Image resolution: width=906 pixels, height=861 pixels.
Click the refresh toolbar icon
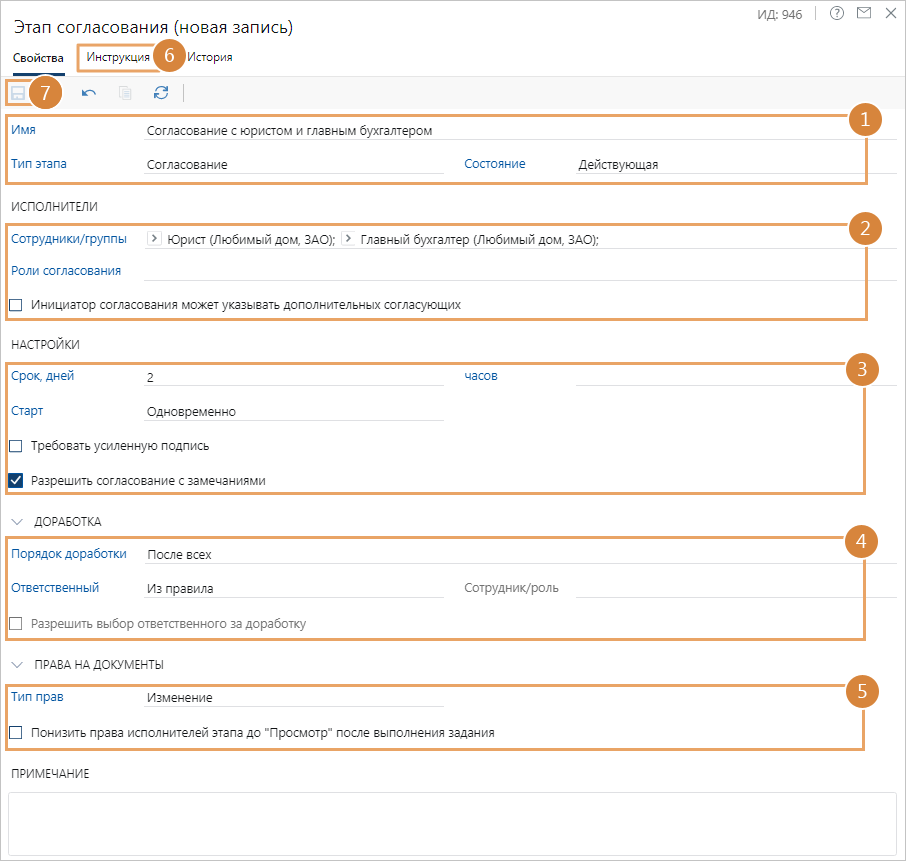pos(161,93)
